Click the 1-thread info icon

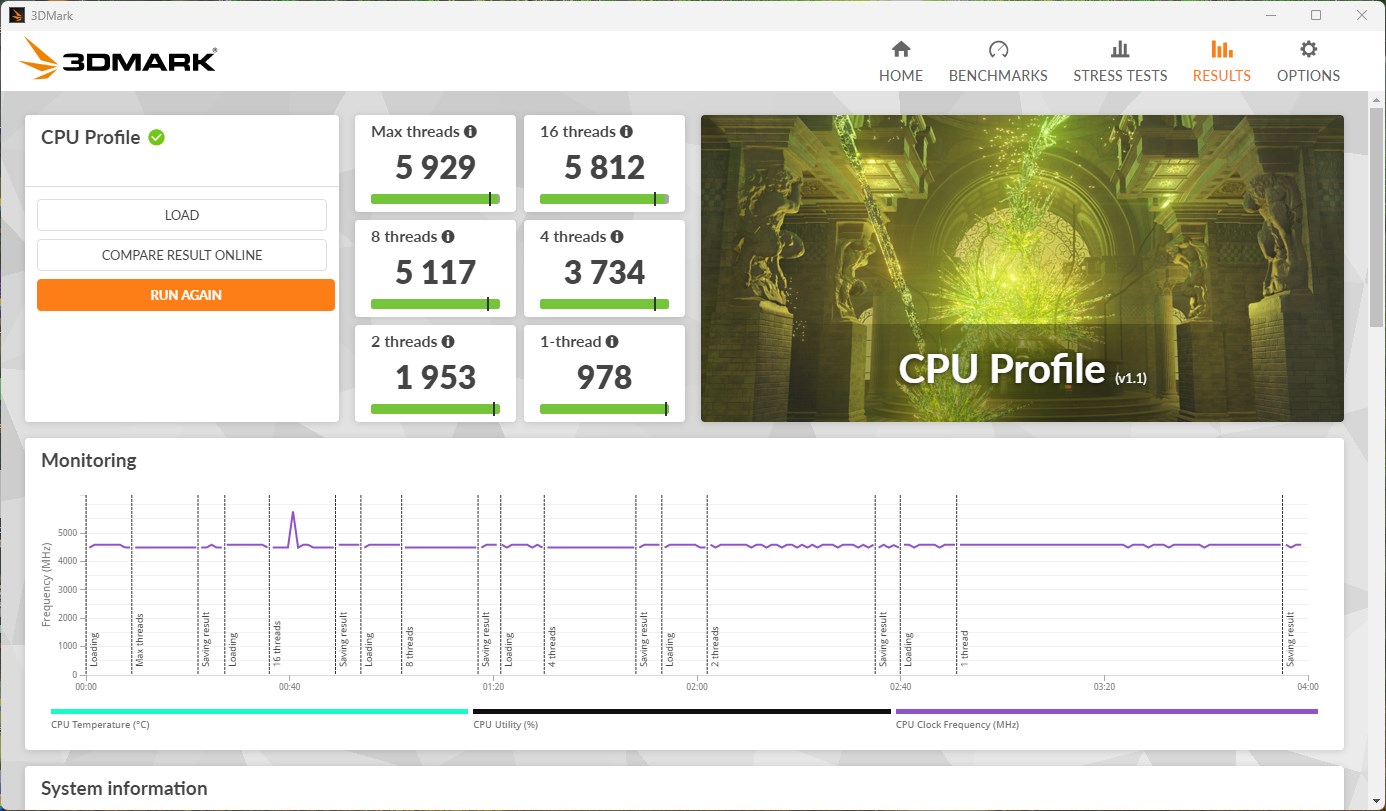(612, 342)
